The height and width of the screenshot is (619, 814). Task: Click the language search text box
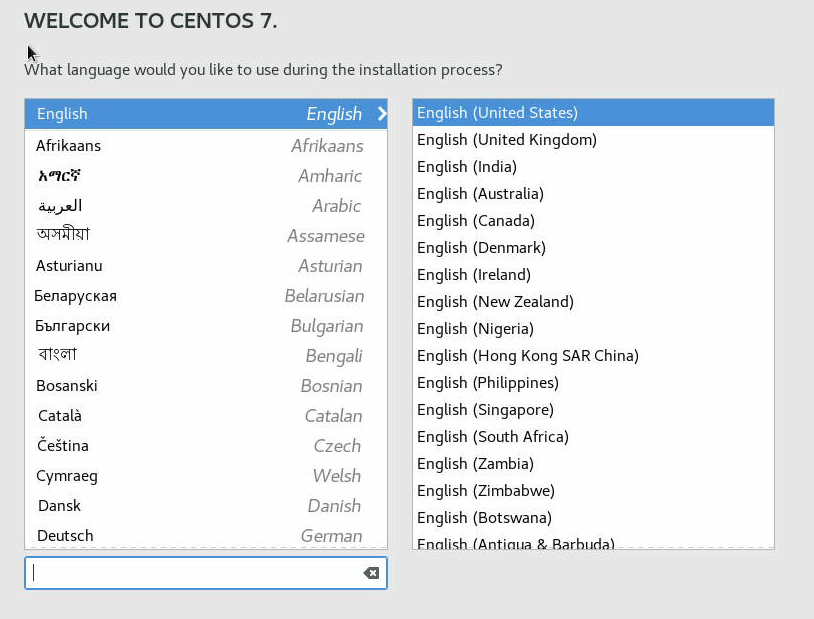coord(196,573)
